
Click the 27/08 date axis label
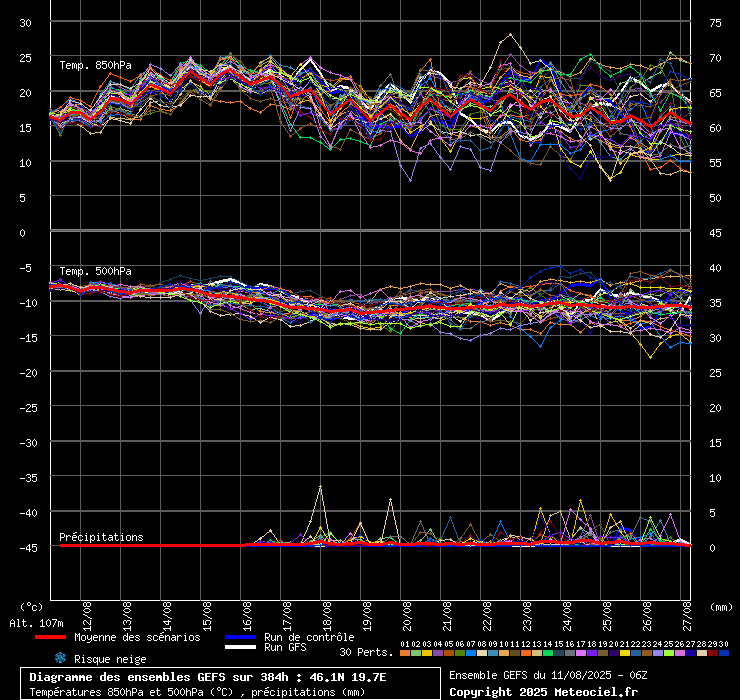(687, 616)
